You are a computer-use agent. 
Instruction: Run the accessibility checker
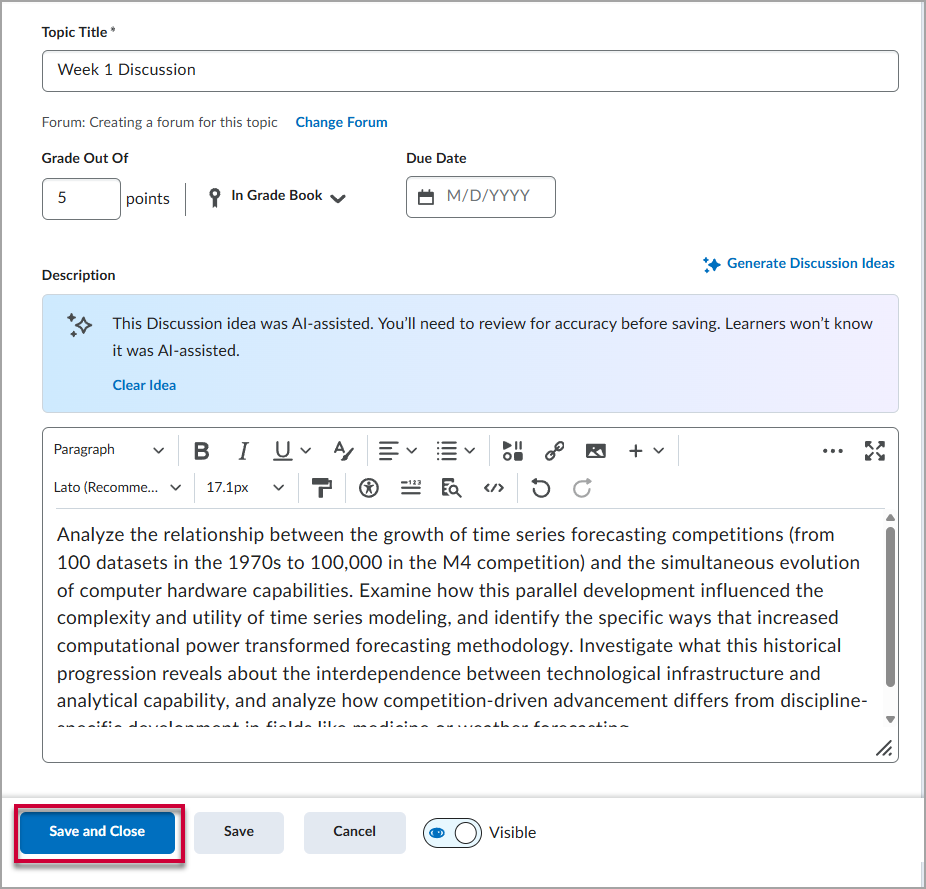coord(369,488)
